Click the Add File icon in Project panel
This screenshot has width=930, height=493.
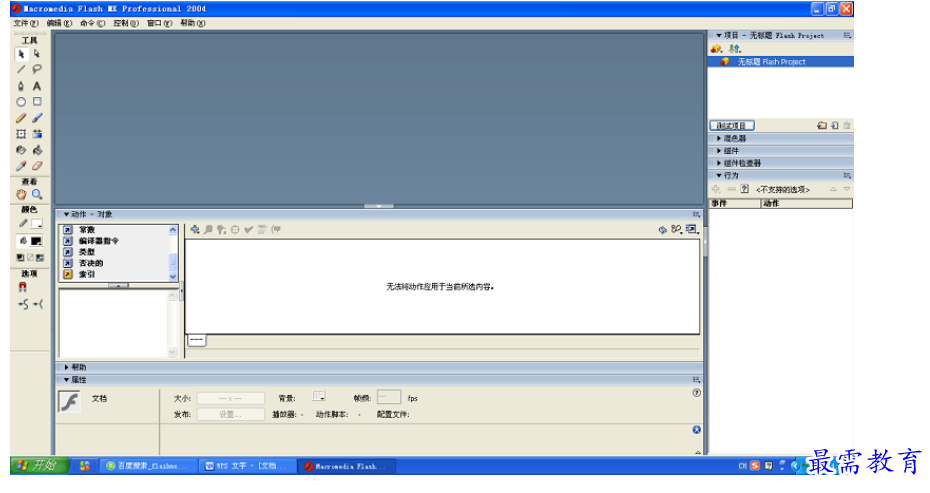835,126
